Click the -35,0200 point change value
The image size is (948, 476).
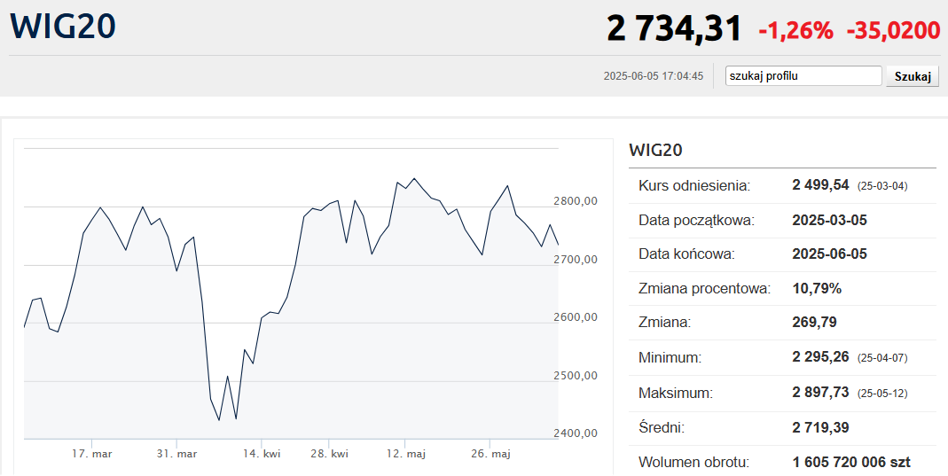coord(893,31)
